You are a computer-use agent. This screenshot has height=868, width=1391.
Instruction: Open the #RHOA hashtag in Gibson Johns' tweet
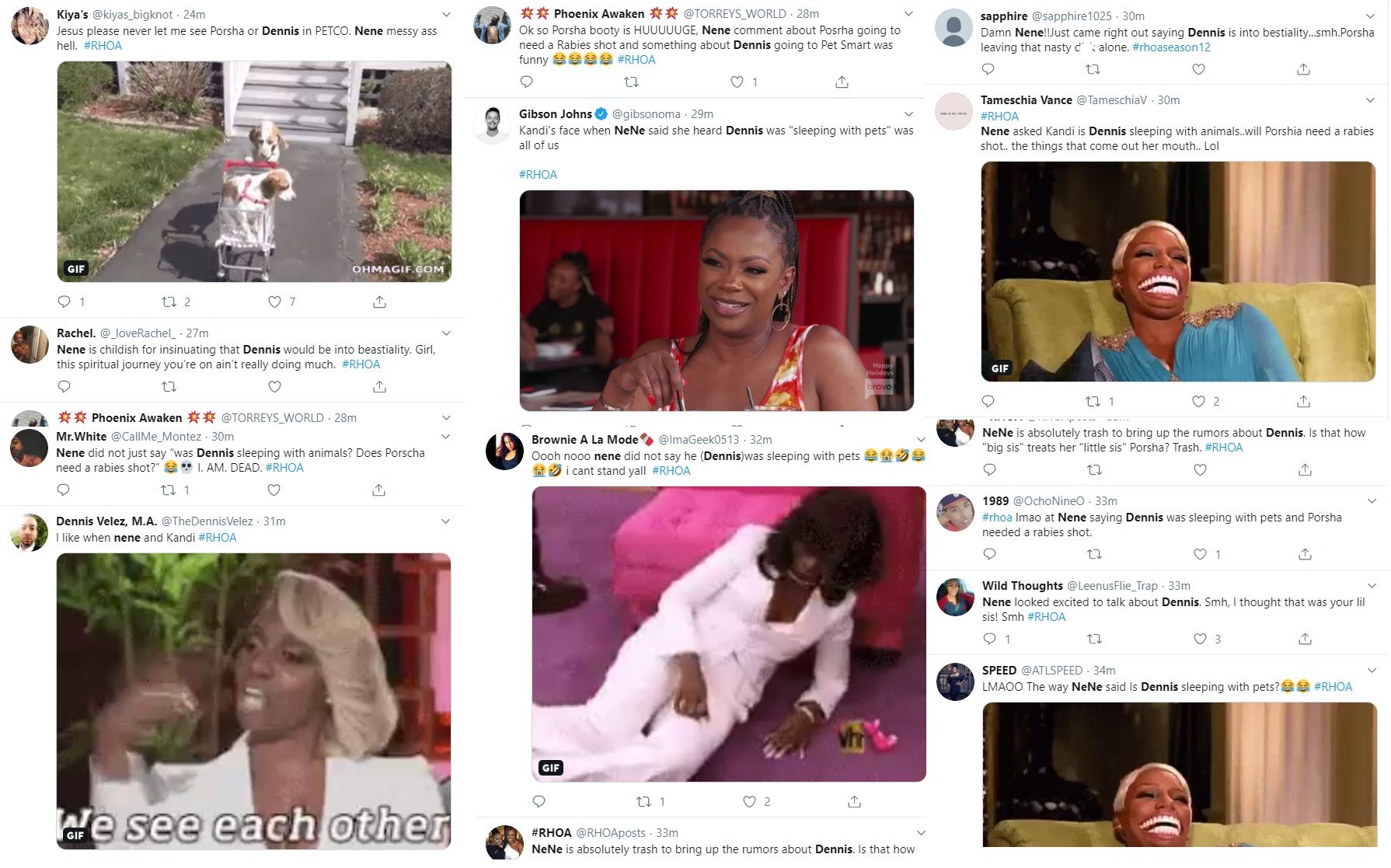click(x=538, y=175)
